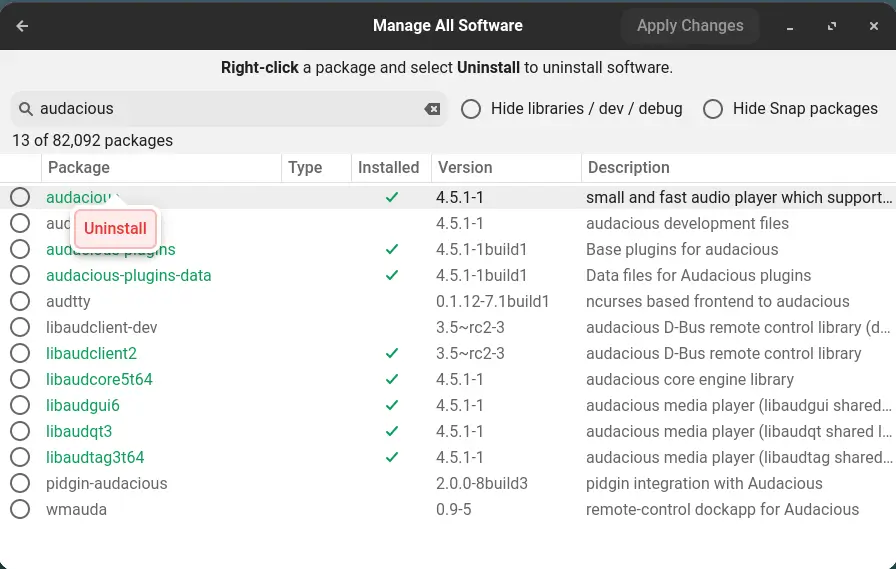Click 'audacious development files' description

tap(687, 223)
